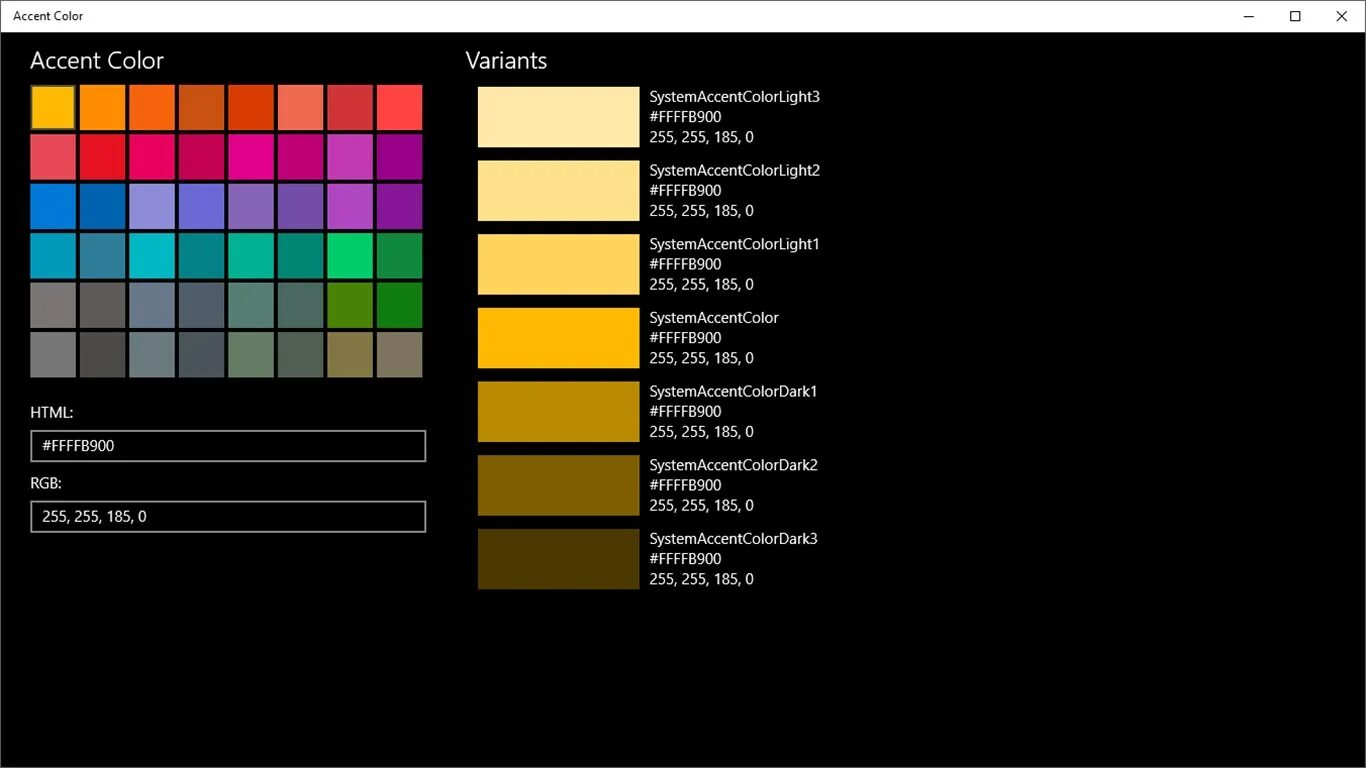Choose the first blue swatch in third row
1366x768 pixels.
[53, 206]
